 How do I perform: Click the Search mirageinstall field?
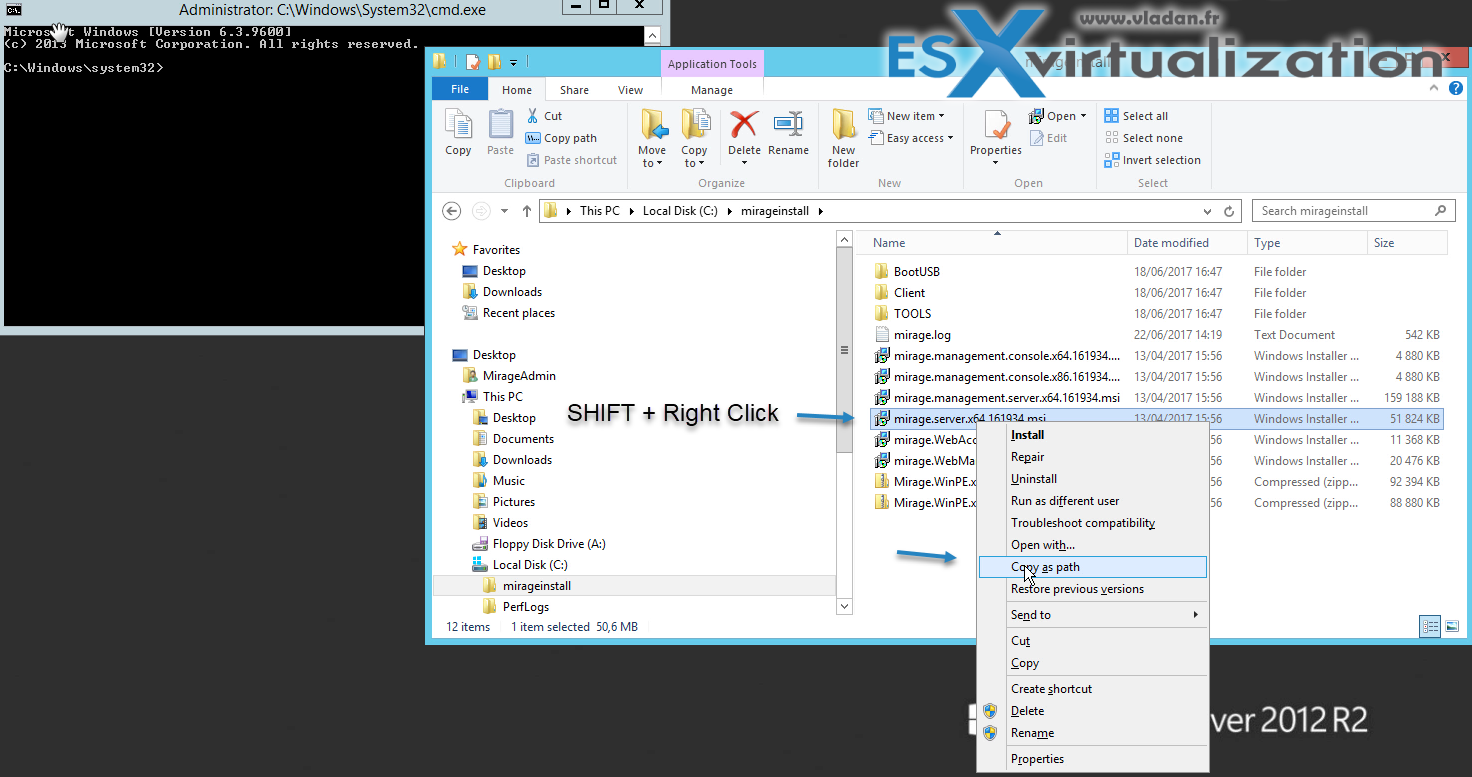pos(1353,211)
